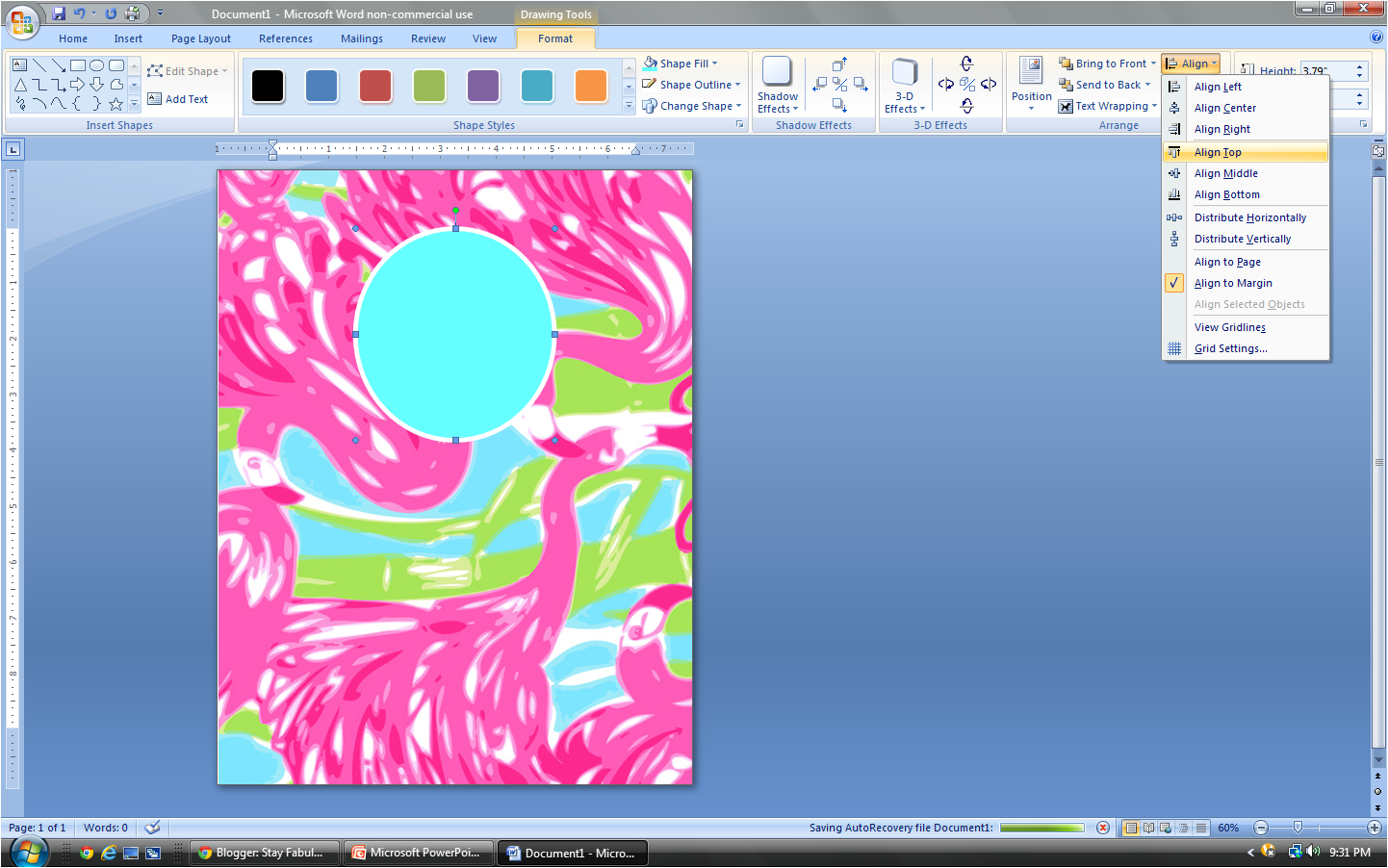Image resolution: width=1388 pixels, height=868 pixels.
Task: Customize Quick Access Toolbar dropdown arrow
Action: [x=160, y=13]
